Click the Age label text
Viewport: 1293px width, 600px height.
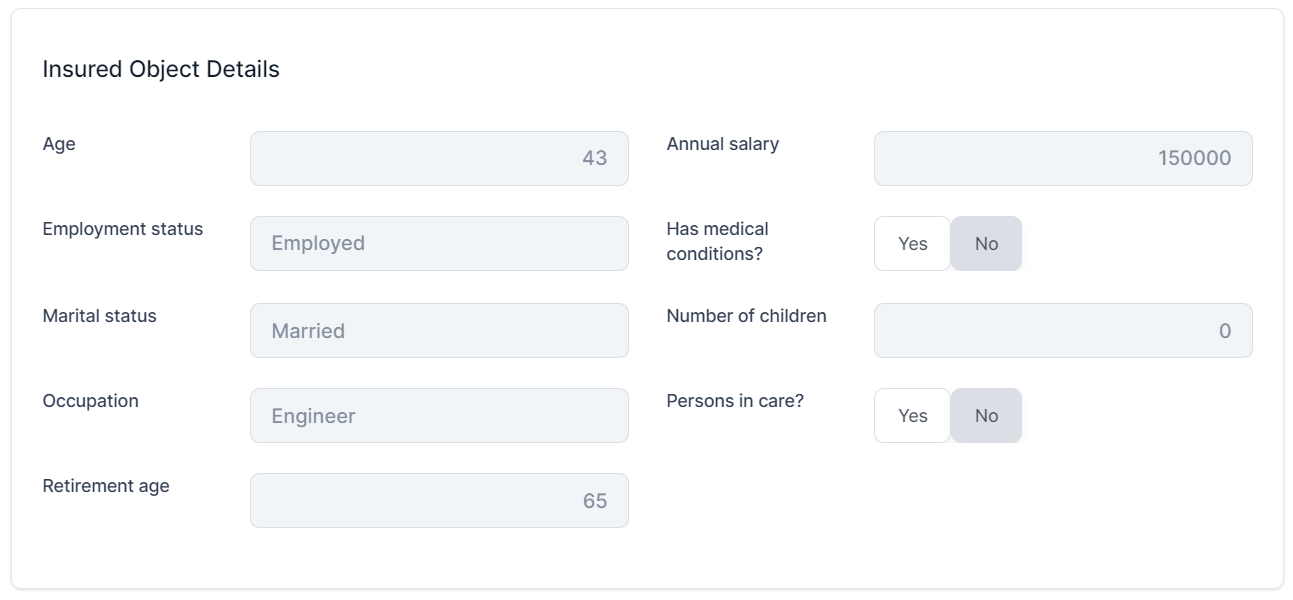click(x=59, y=144)
